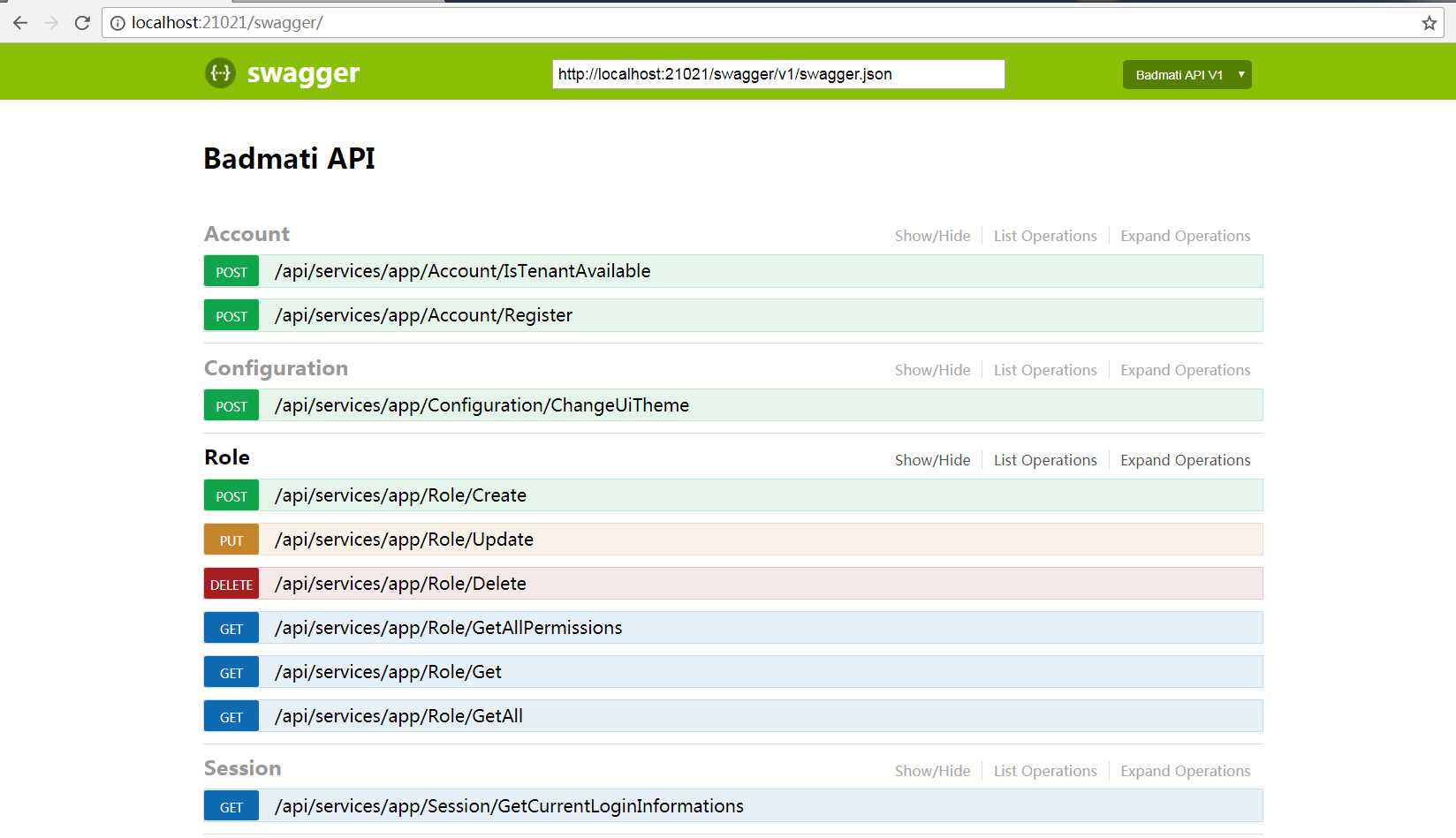The width and height of the screenshot is (1456, 838).
Task: Open the Role/Delete endpoint path
Action: (400, 584)
